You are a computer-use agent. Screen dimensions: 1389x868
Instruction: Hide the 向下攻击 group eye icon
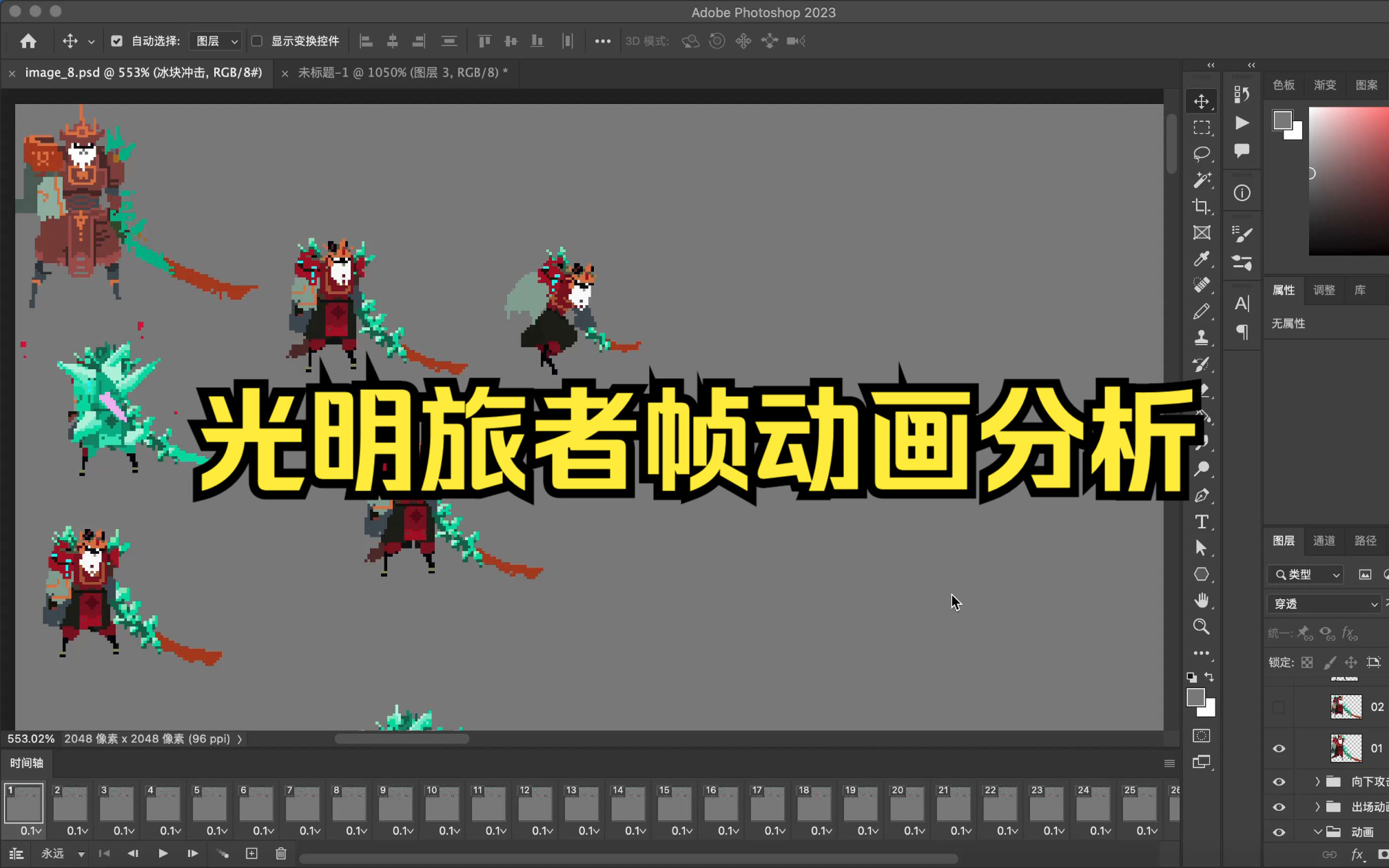pyautogui.click(x=1279, y=782)
